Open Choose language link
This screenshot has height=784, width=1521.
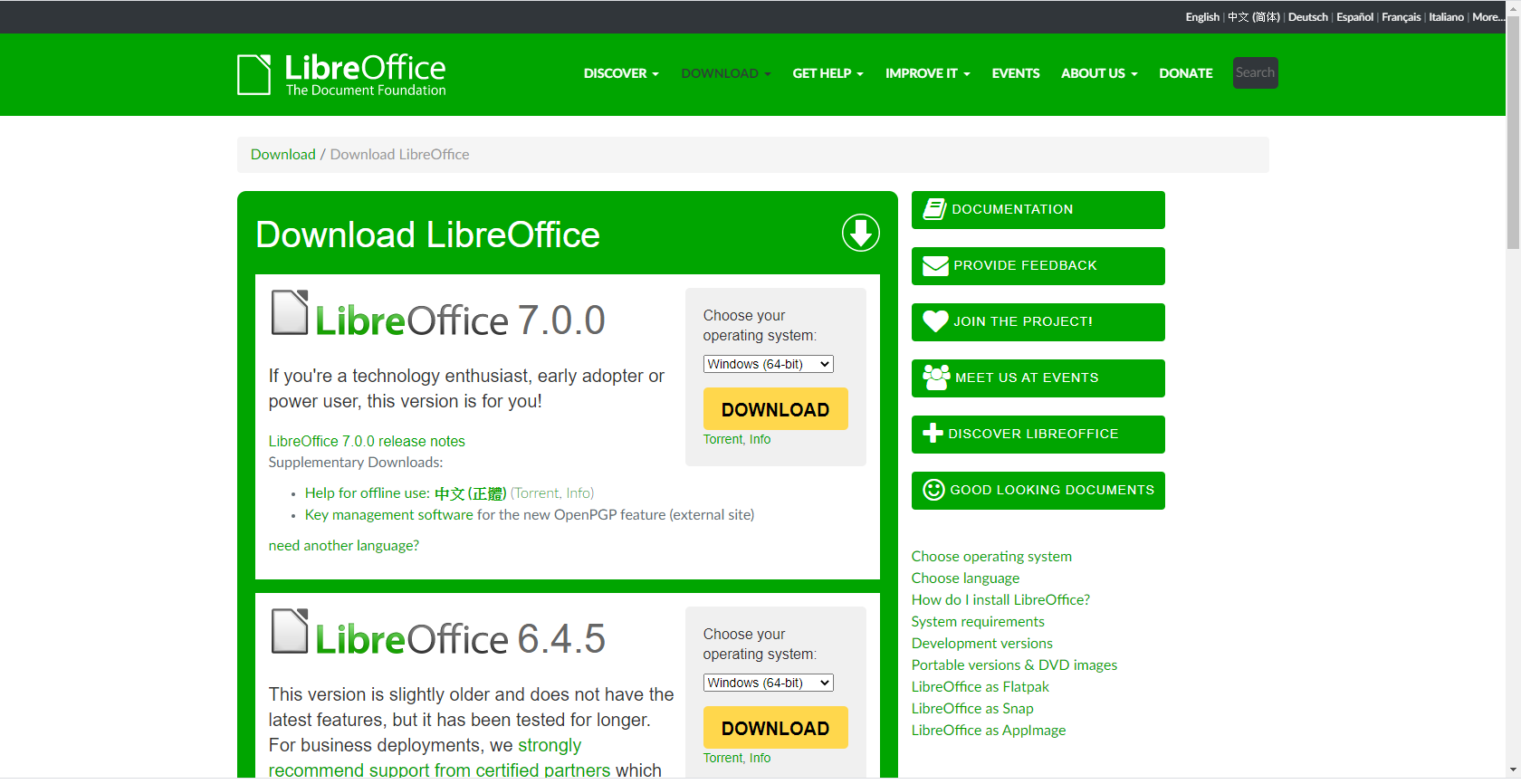pos(965,578)
